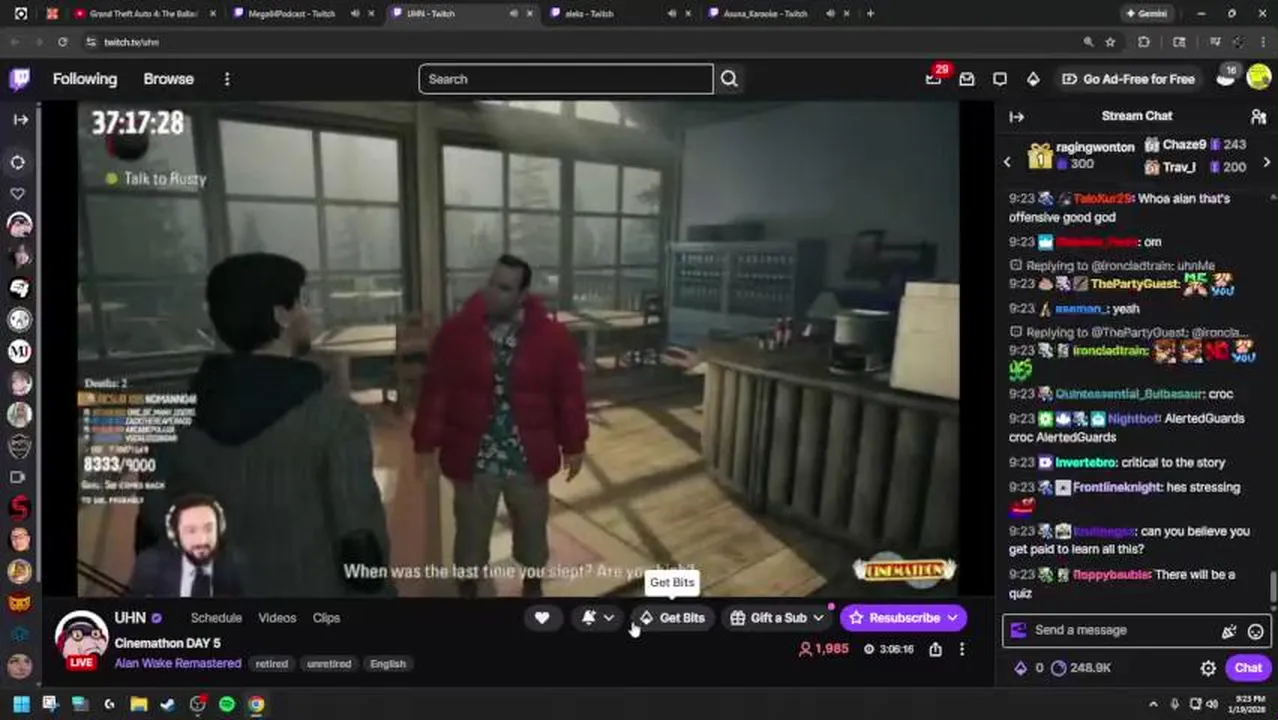Open the notification bell dropdown
The width and height of the screenshot is (1278, 720).
(x=598, y=618)
